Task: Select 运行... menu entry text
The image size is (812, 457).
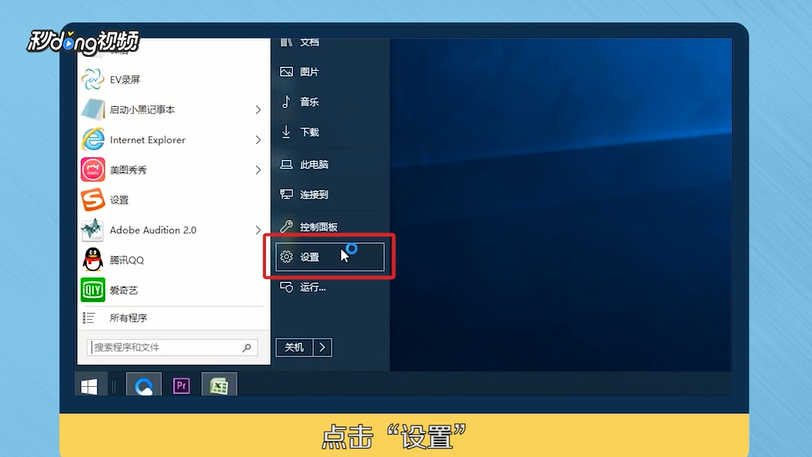Action: click(x=313, y=287)
